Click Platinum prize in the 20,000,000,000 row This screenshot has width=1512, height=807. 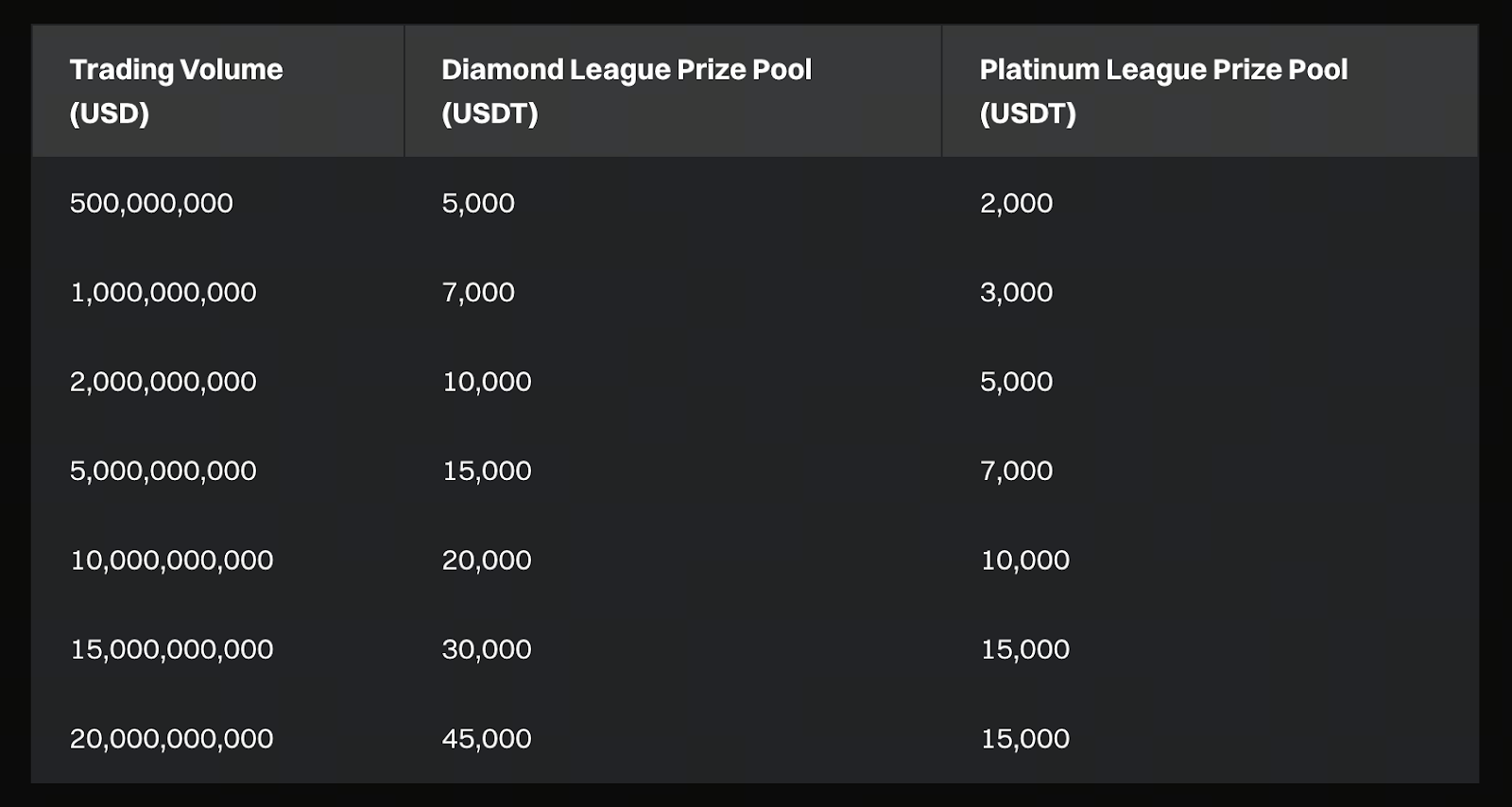pos(1024,739)
